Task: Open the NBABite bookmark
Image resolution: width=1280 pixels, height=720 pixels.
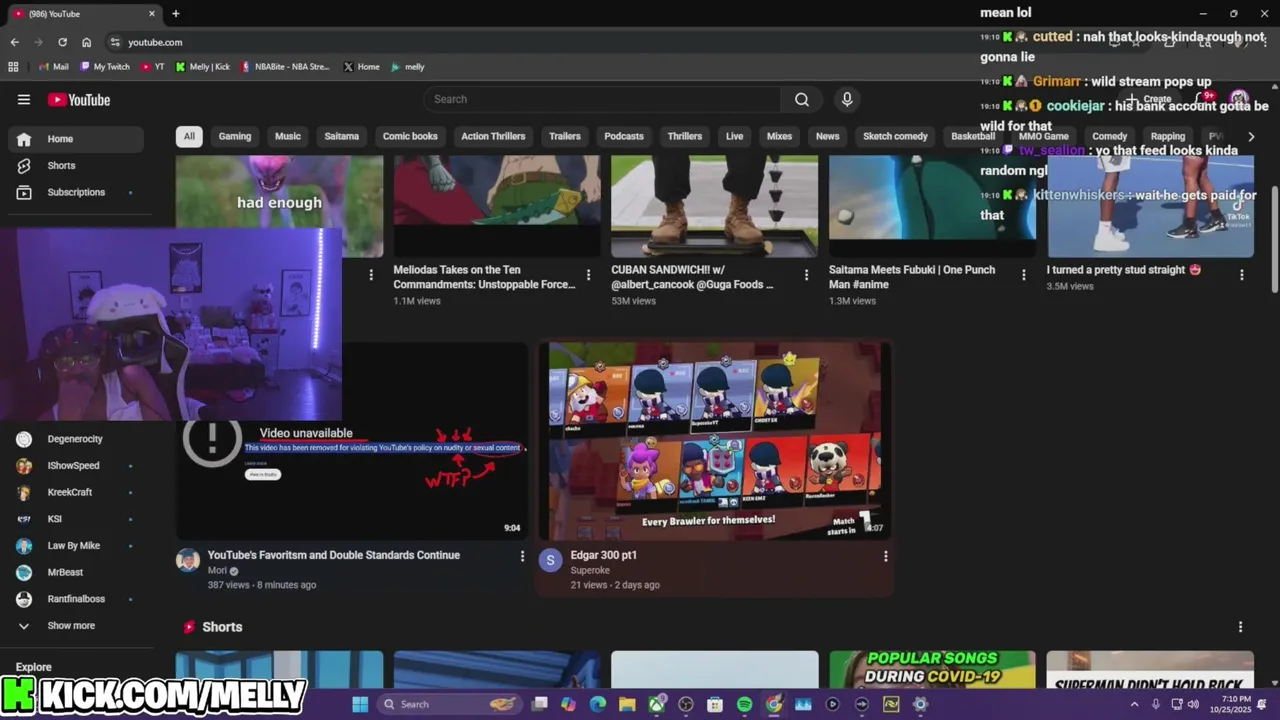Action: (285, 67)
